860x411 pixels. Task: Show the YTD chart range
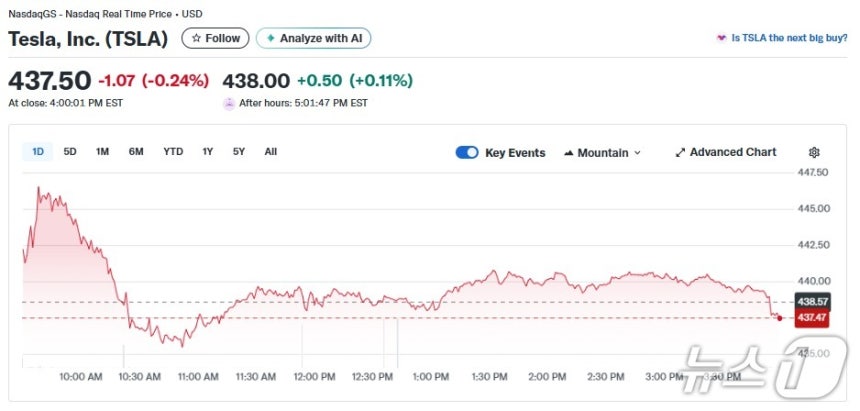pyautogui.click(x=173, y=152)
